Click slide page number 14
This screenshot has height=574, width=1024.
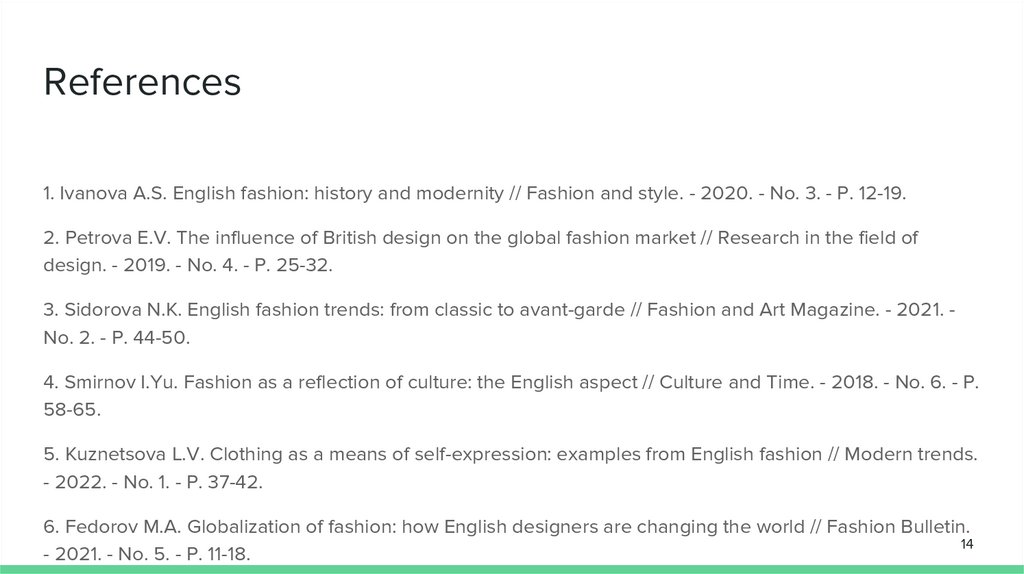pyautogui.click(x=966, y=544)
